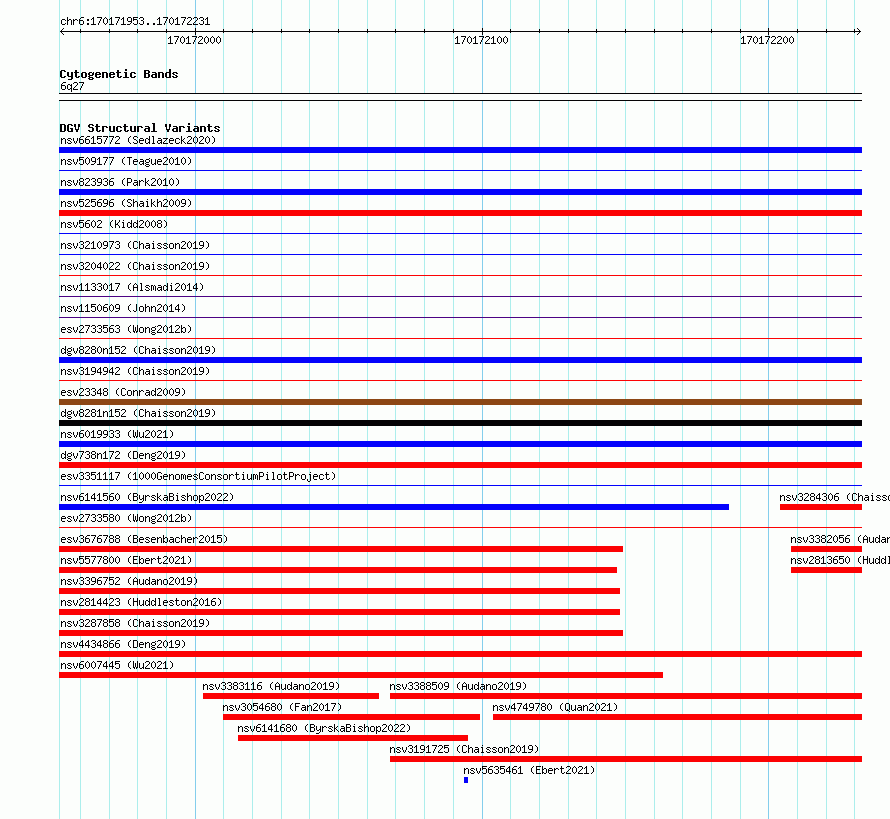Screen dimensions: 890x819
Task: Click the esv3351117 1000GenomesConsortiumPilotProject label
Action: tap(198, 476)
